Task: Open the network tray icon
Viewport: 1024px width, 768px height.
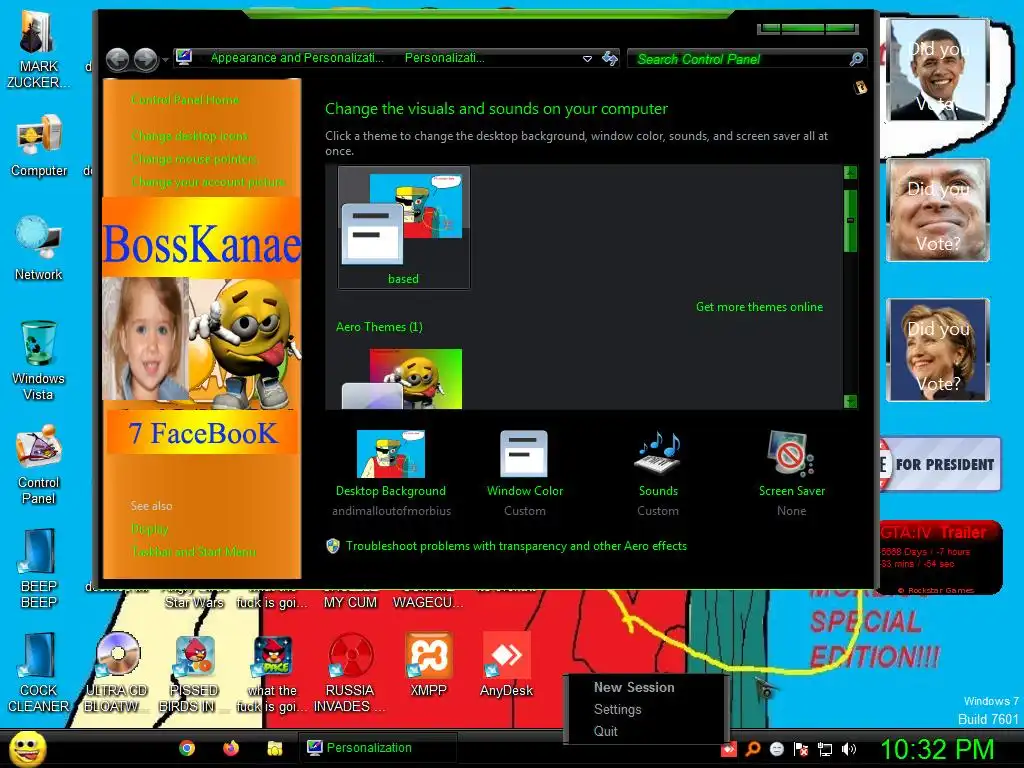Action: [x=825, y=749]
